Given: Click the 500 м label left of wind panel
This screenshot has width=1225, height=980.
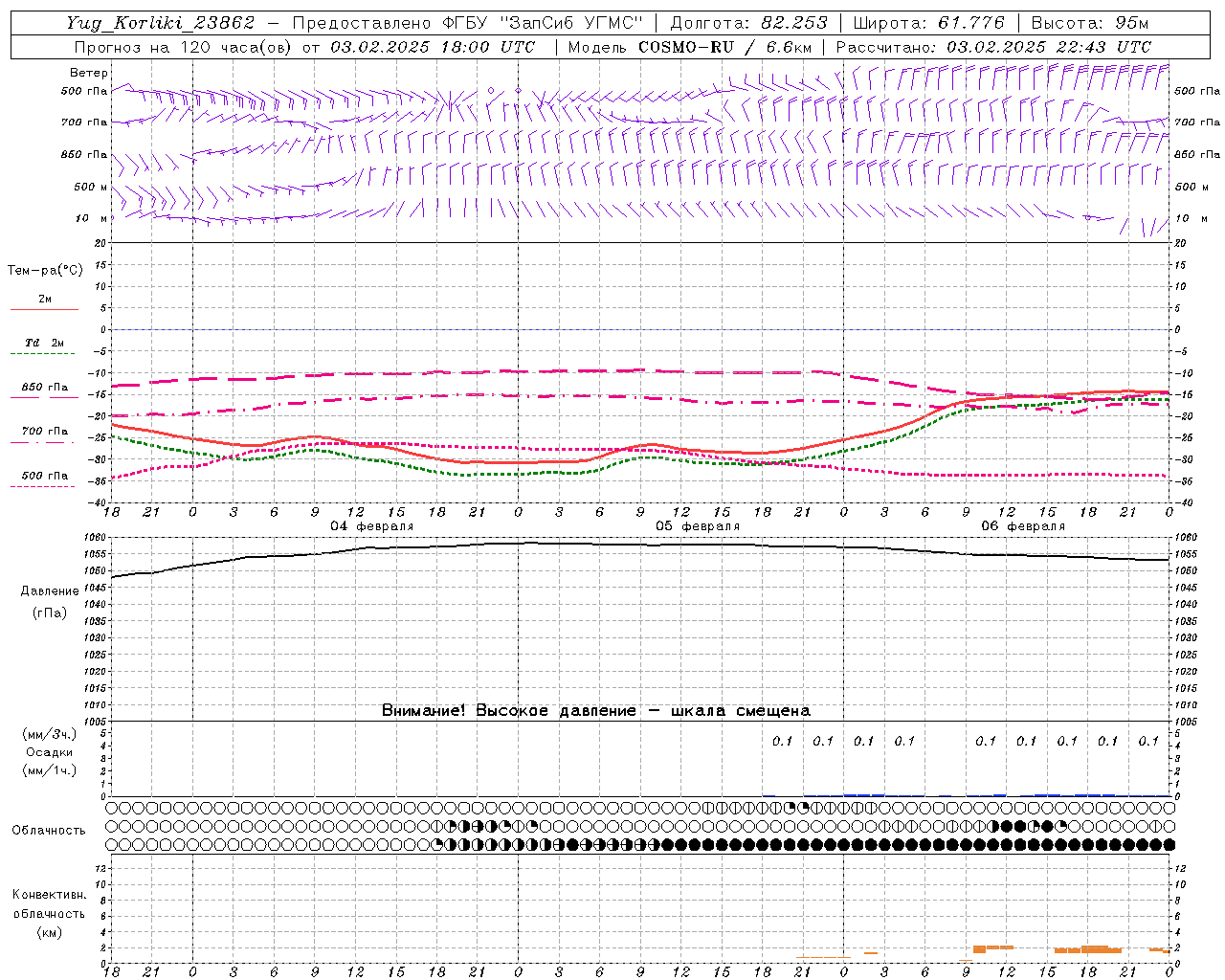Looking at the screenshot, I should click(91, 187).
